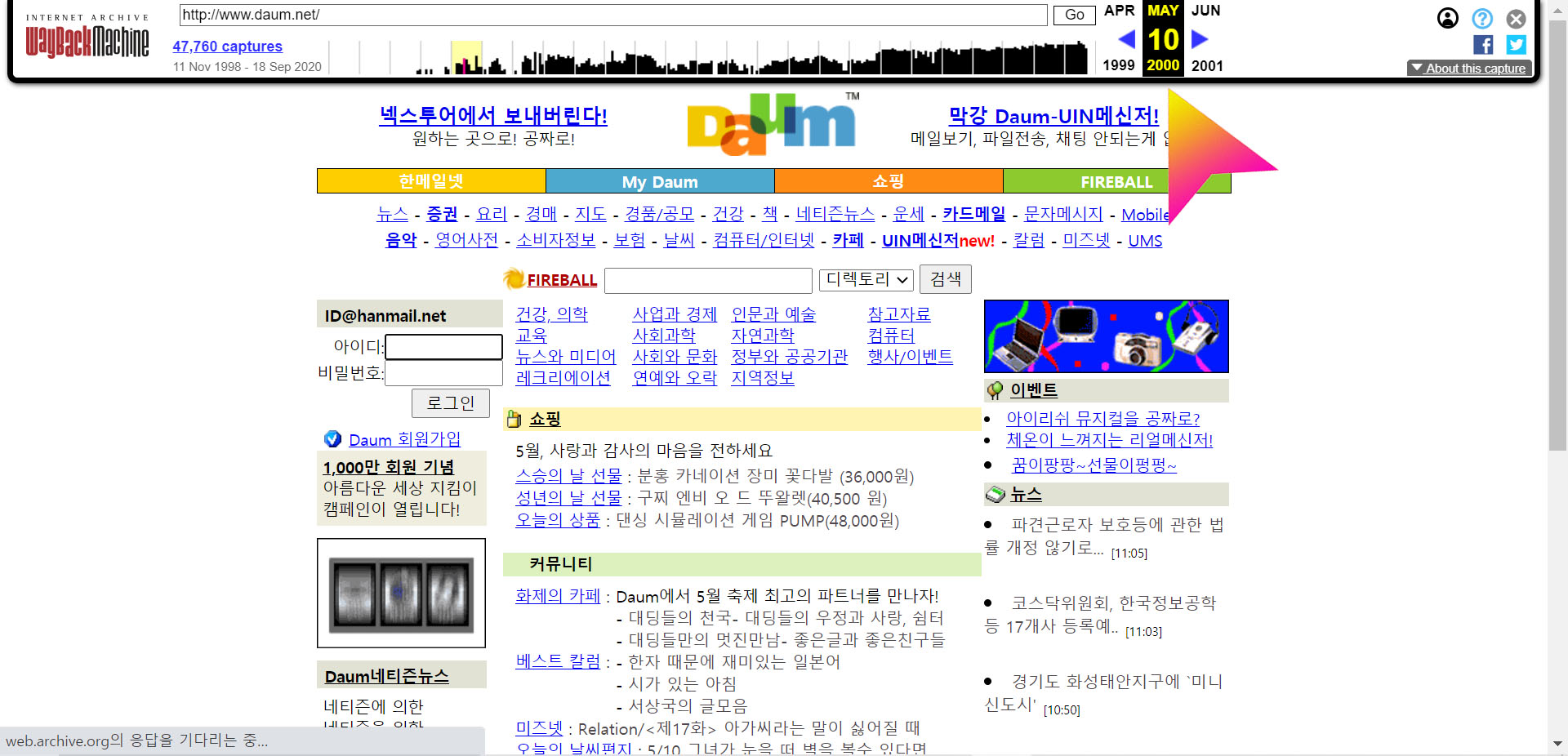
Task: Go to next capture month arrow
Action: (1199, 39)
